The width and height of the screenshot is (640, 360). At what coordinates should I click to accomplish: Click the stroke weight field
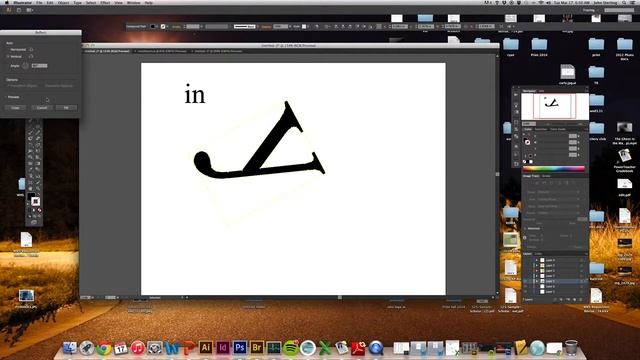click(193, 27)
